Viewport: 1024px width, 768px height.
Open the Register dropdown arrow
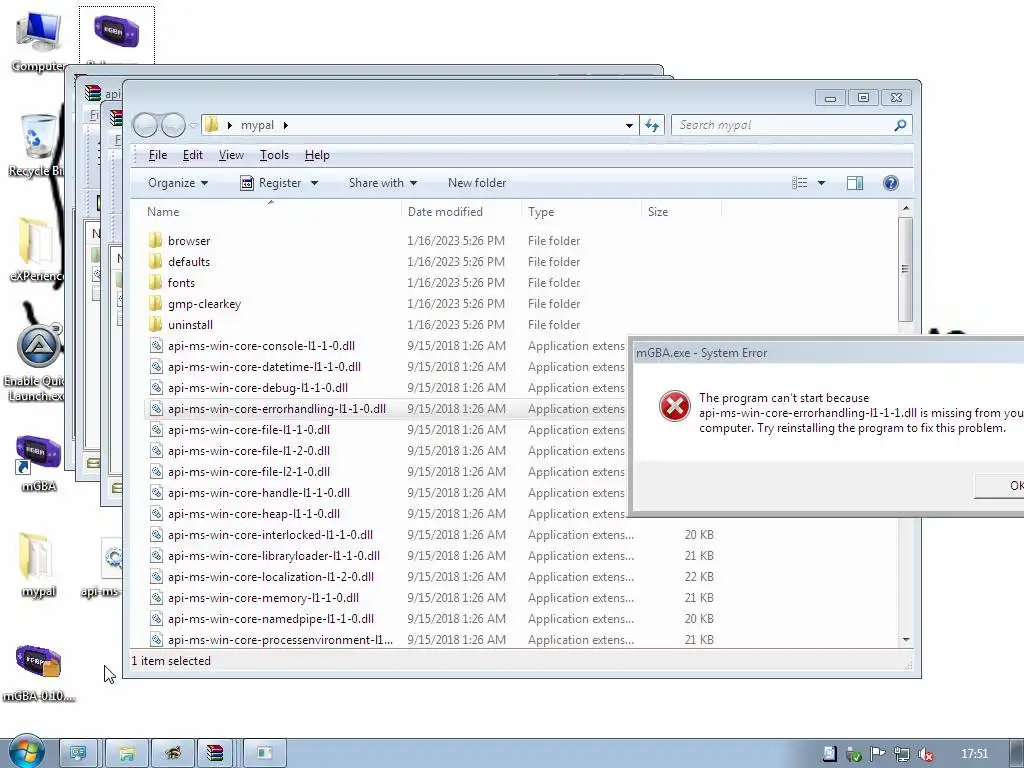(x=314, y=183)
